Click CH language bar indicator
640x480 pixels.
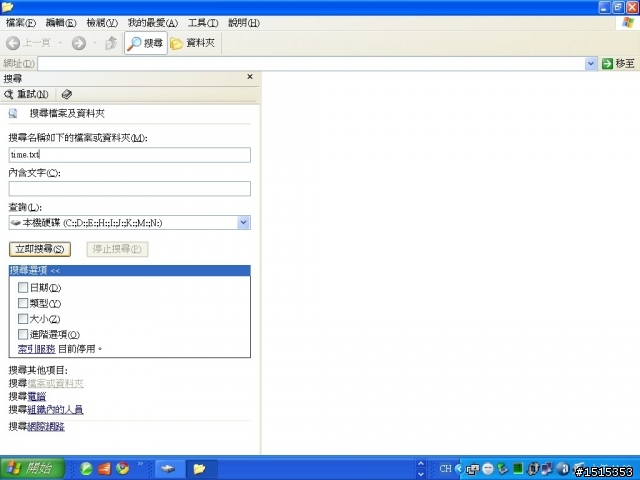[x=445, y=469]
